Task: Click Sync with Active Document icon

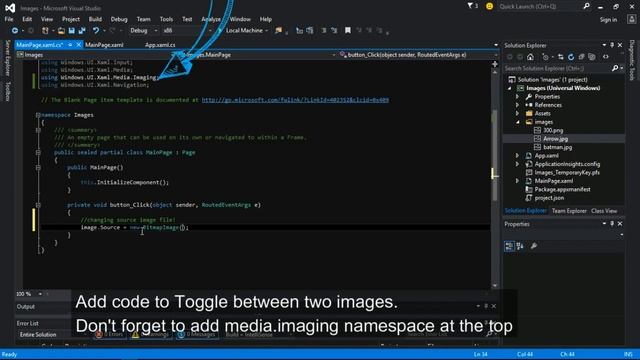Action: click(x=560, y=57)
